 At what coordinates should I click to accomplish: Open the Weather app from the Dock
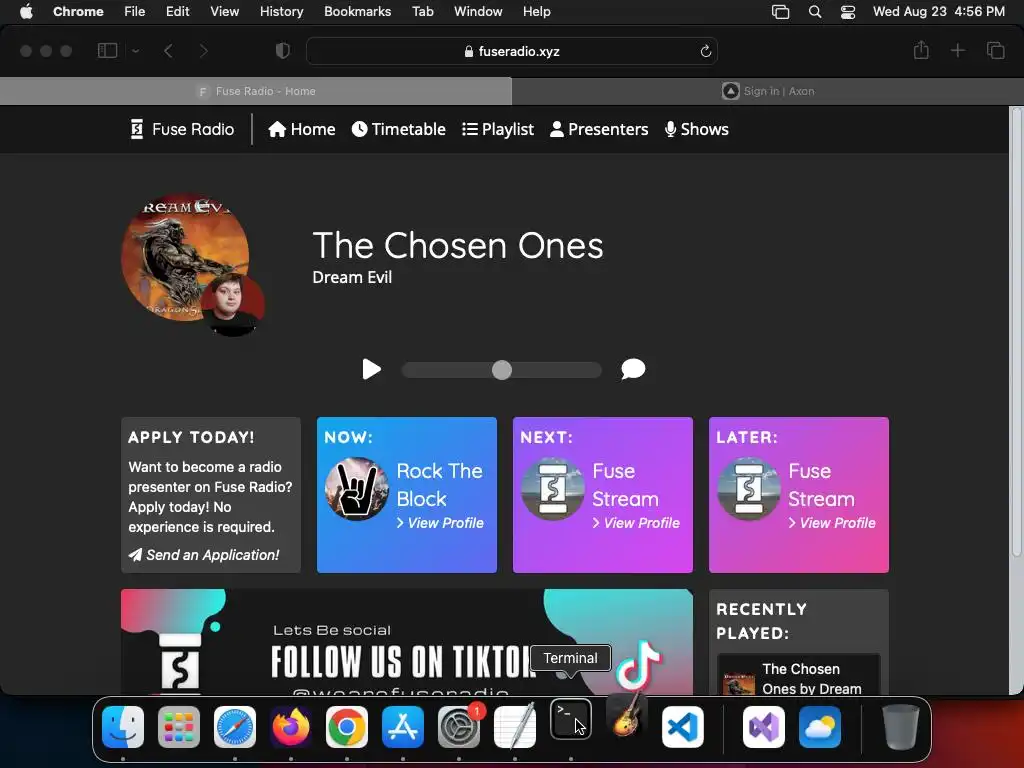pos(820,727)
